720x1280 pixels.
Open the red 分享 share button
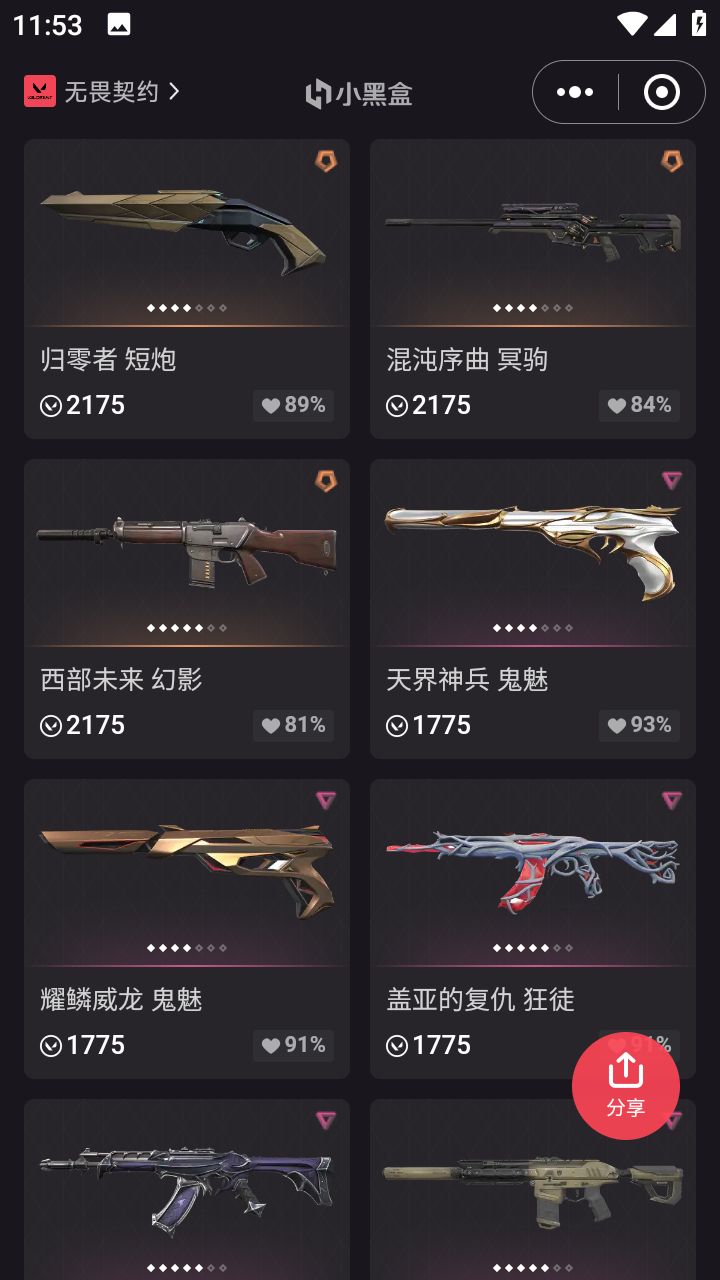tap(626, 1086)
